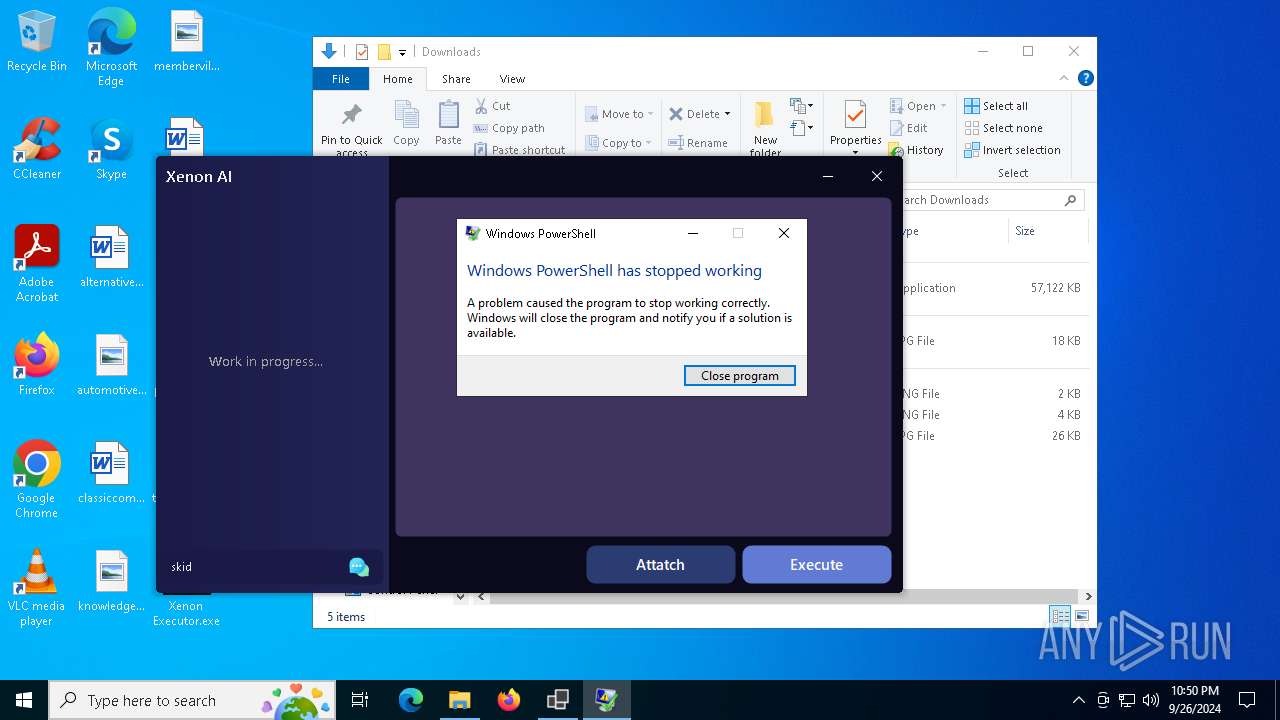Screen dimensions: 1280x720
Task: Open the Move to dropdown
Action: tap(618, 114)
